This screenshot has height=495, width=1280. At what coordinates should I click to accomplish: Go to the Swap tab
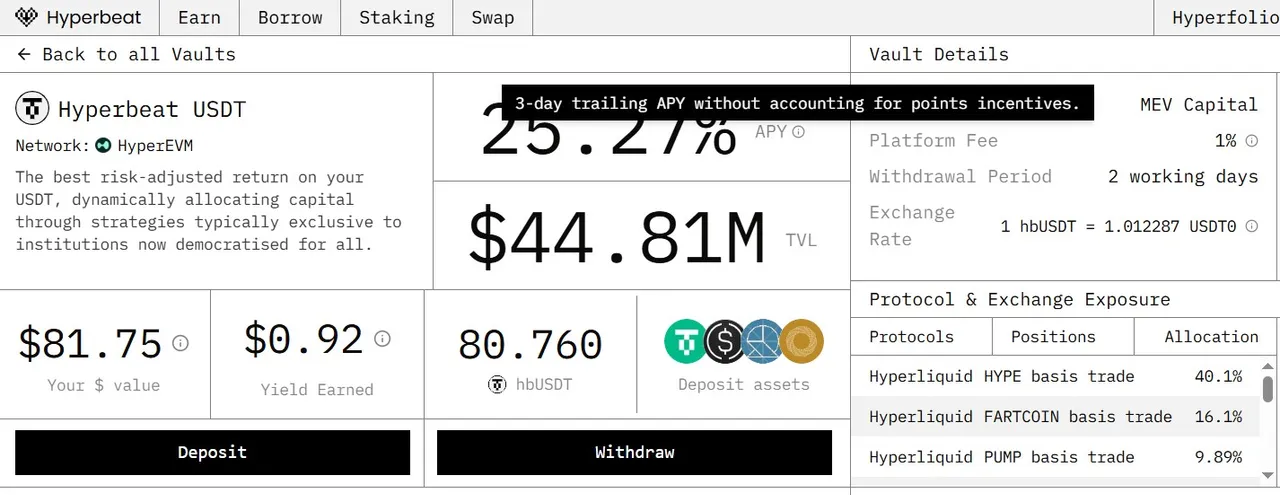coord(493,18)
